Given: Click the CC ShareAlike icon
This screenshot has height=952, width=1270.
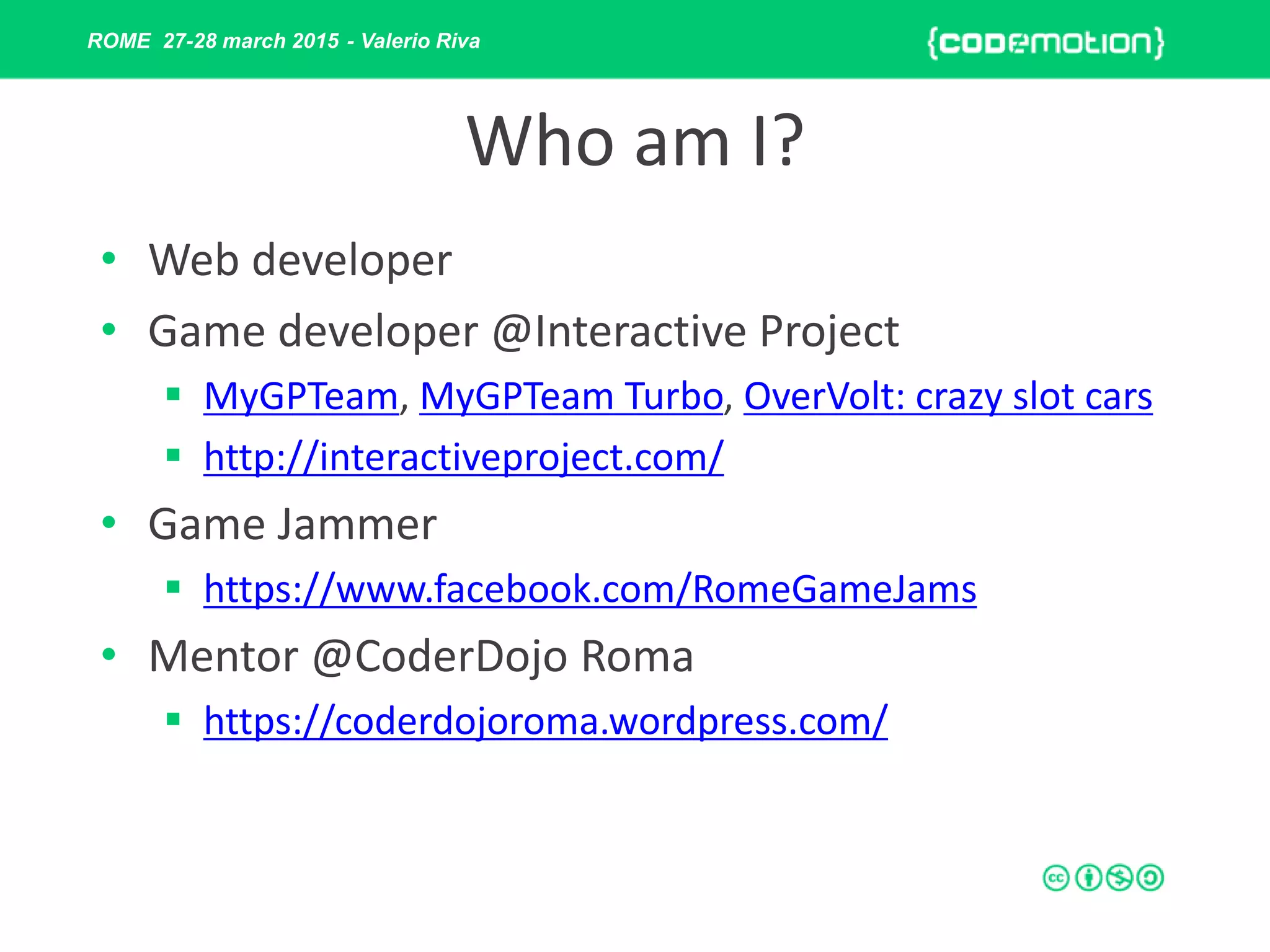Looking at the screenshot, I should click(x=1151, y=878).
